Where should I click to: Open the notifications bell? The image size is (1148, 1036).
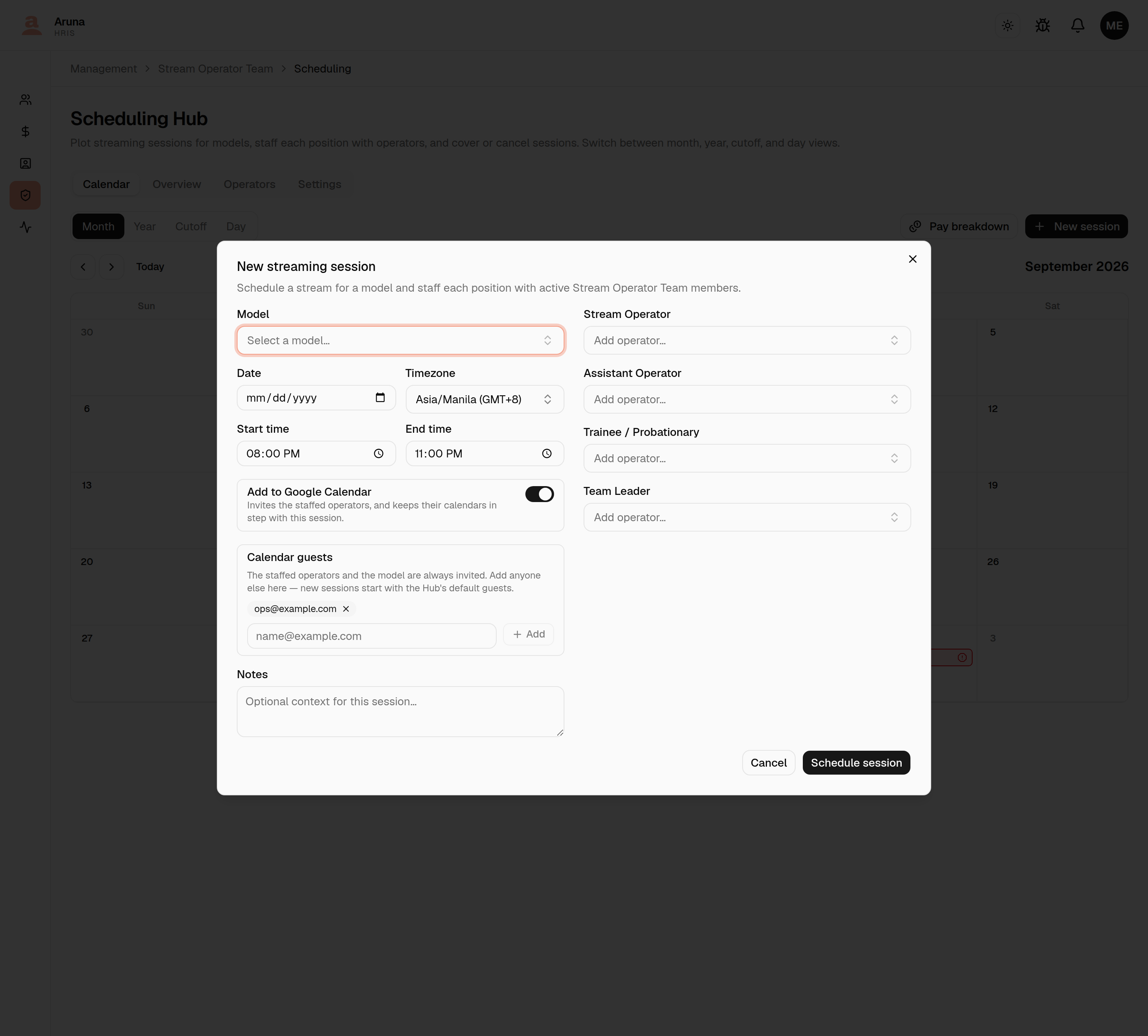click(x=1077, y=26)
